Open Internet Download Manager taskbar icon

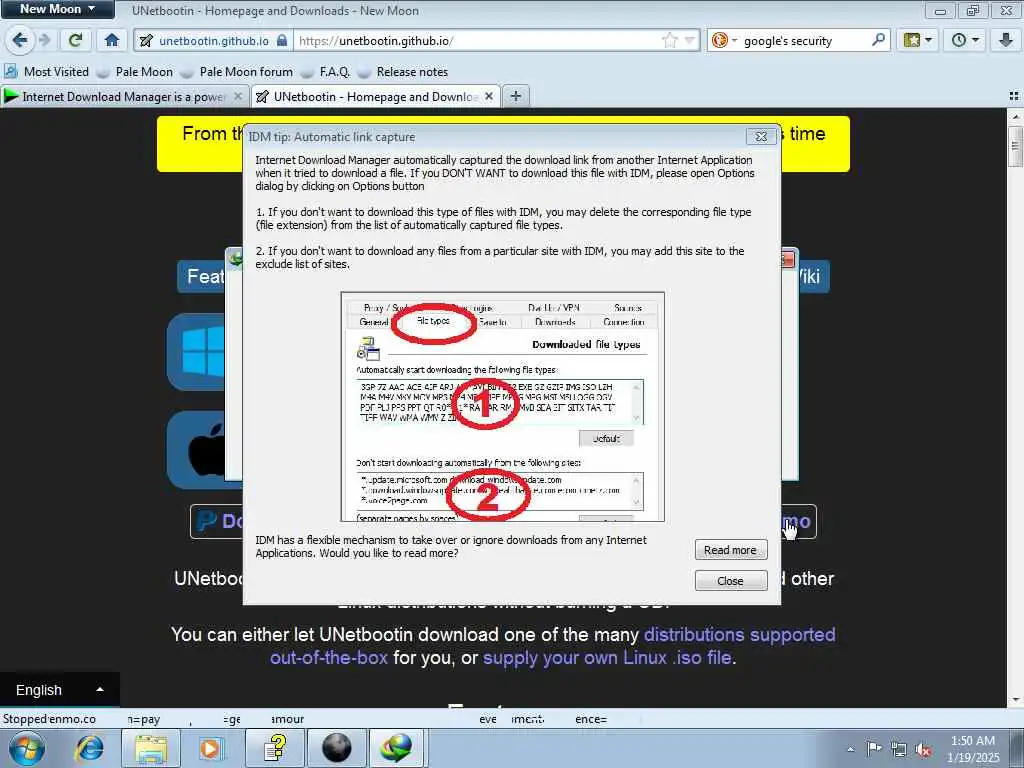pos(397,748)
